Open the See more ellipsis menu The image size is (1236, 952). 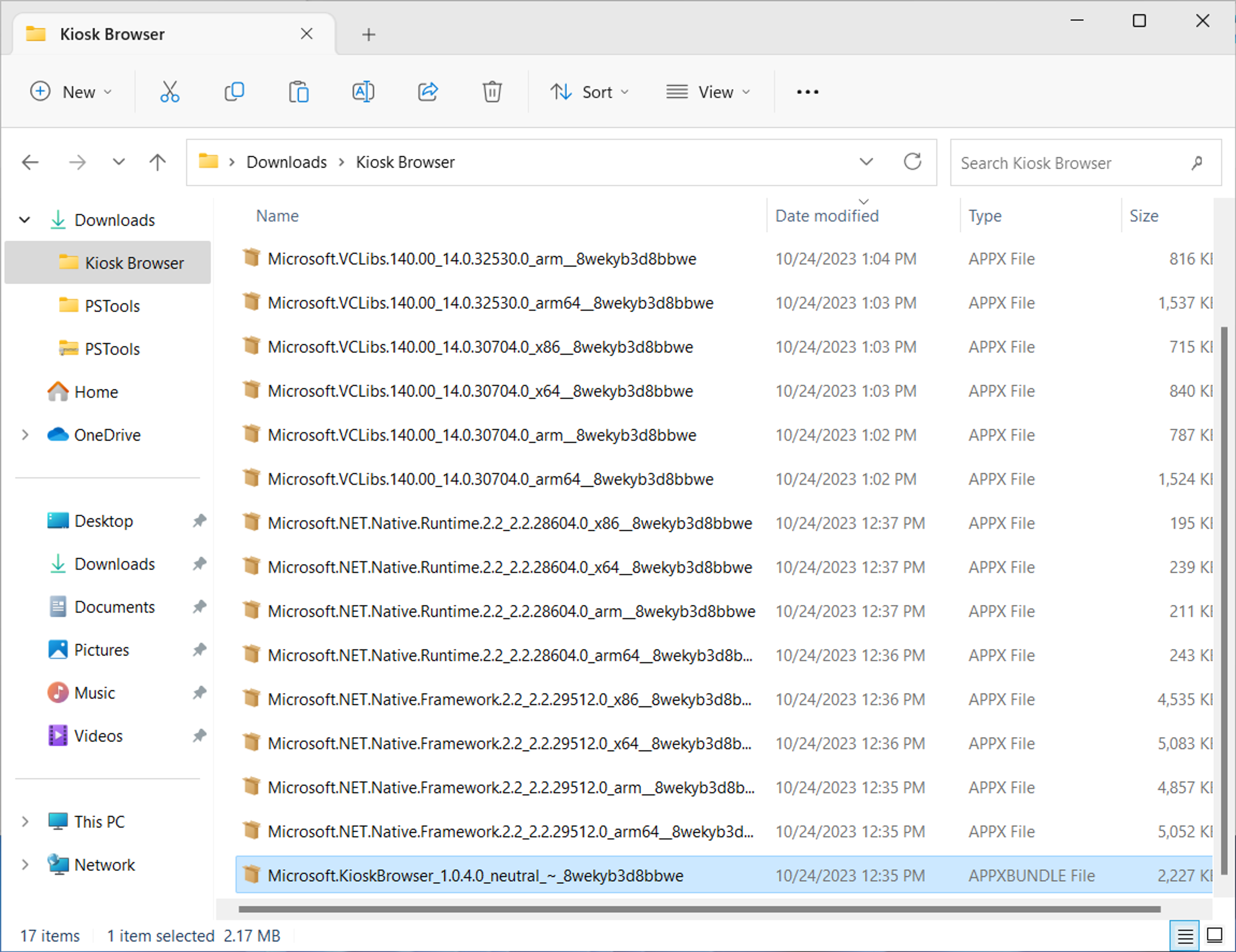tap(807, 92)
